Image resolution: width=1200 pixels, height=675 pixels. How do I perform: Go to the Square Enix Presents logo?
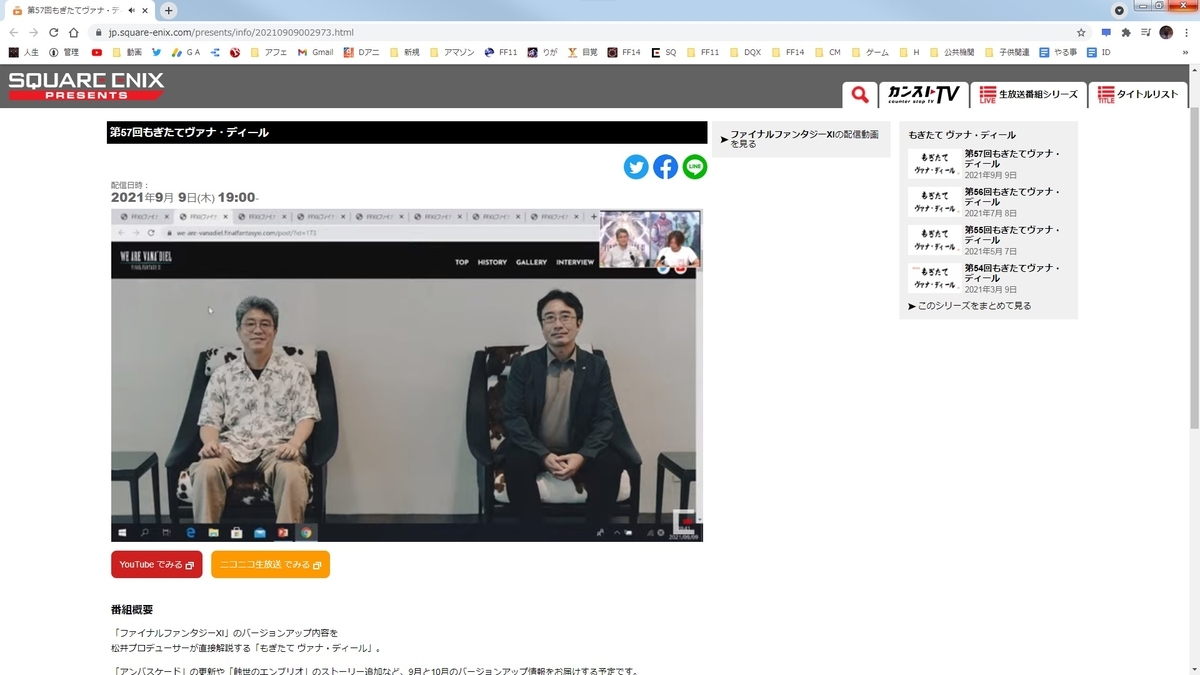click(x=85, y=86)
